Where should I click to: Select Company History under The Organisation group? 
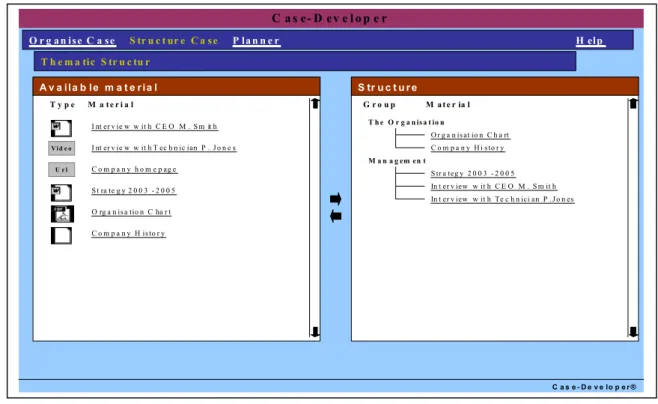(x=467, y=148)
